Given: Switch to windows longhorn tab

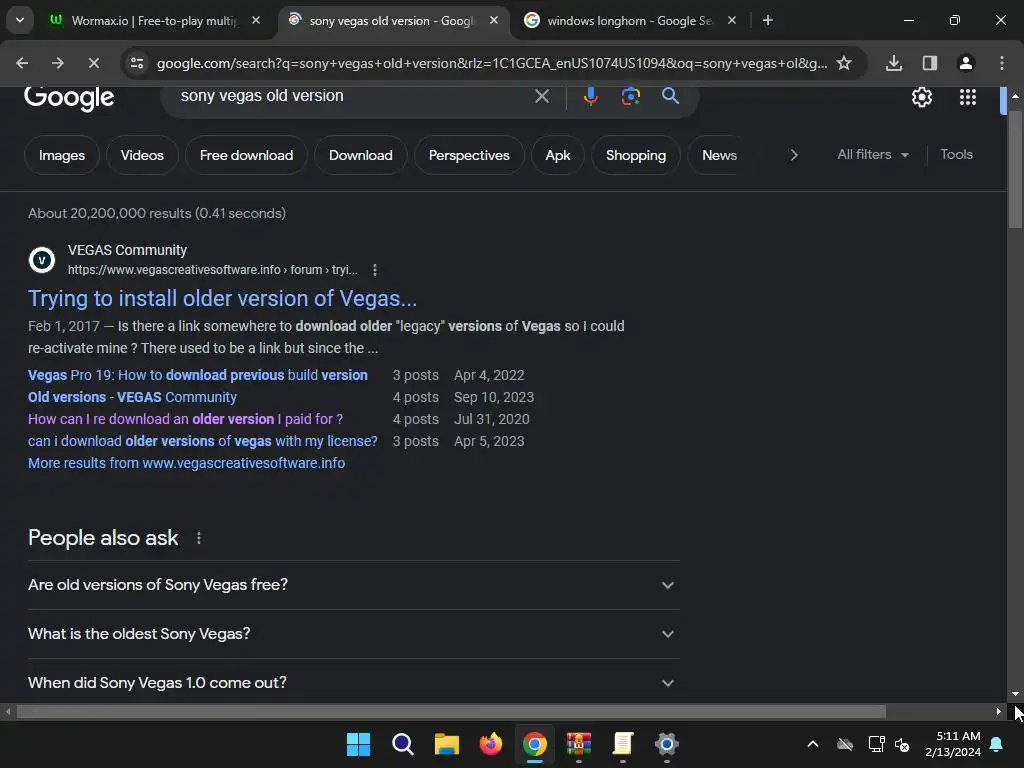Looking at the screenshot, I should [x=629, y=21].
